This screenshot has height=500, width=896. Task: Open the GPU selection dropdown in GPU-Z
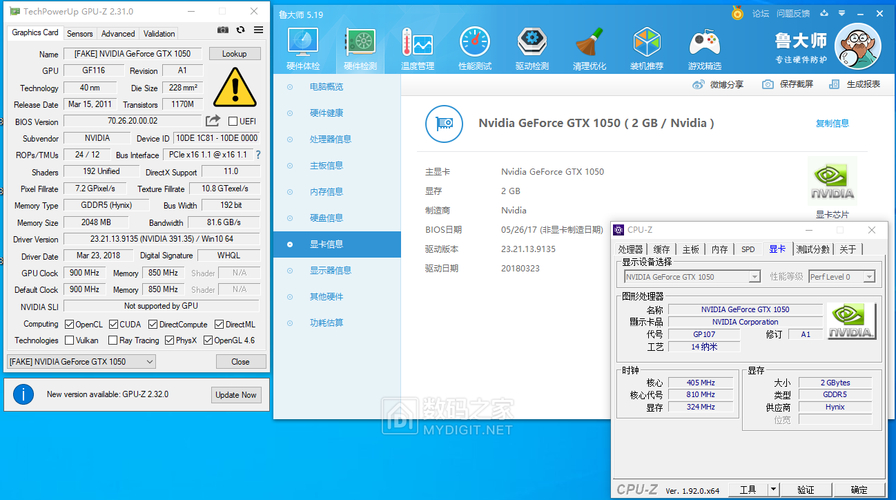81,362
